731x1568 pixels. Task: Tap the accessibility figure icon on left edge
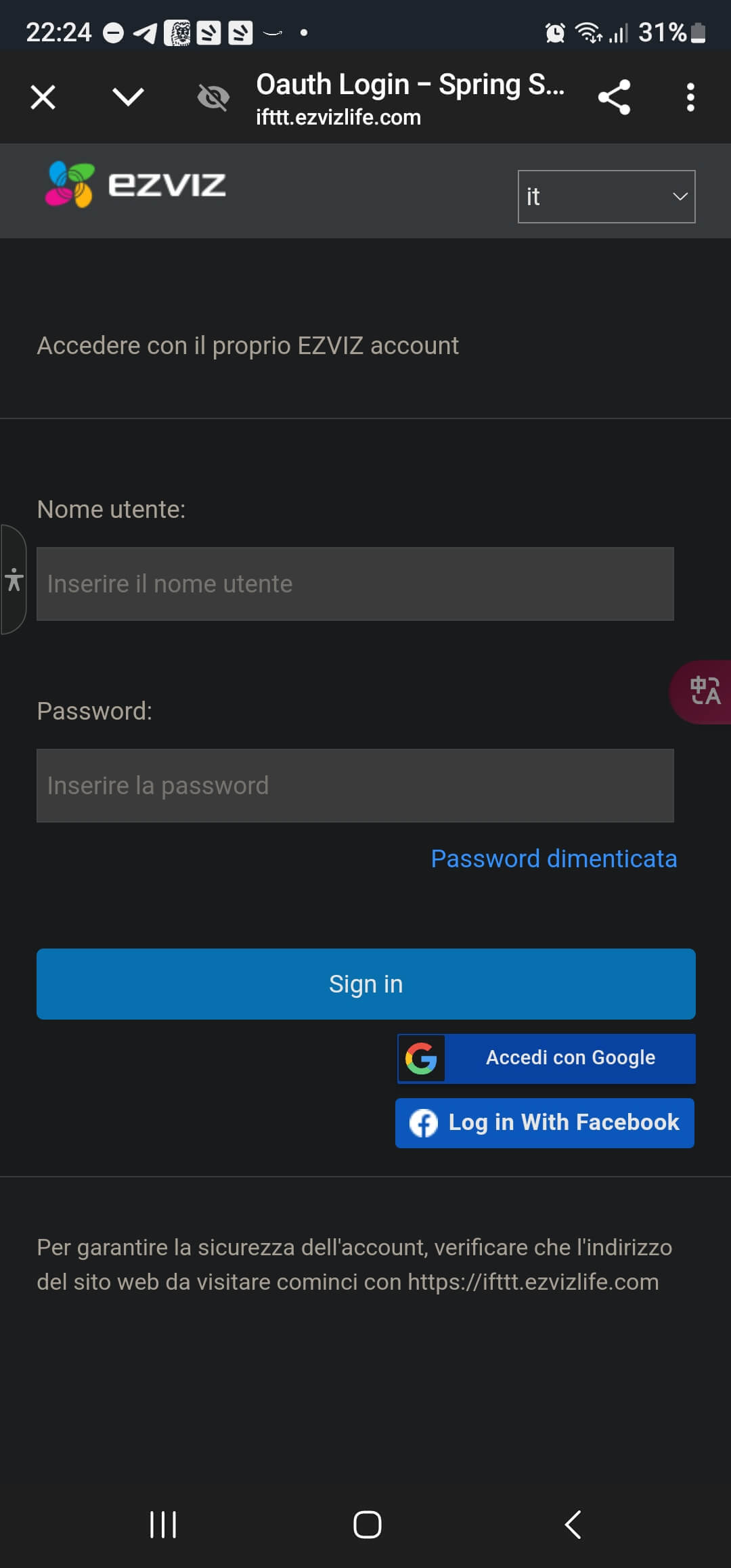click(14, 580)
